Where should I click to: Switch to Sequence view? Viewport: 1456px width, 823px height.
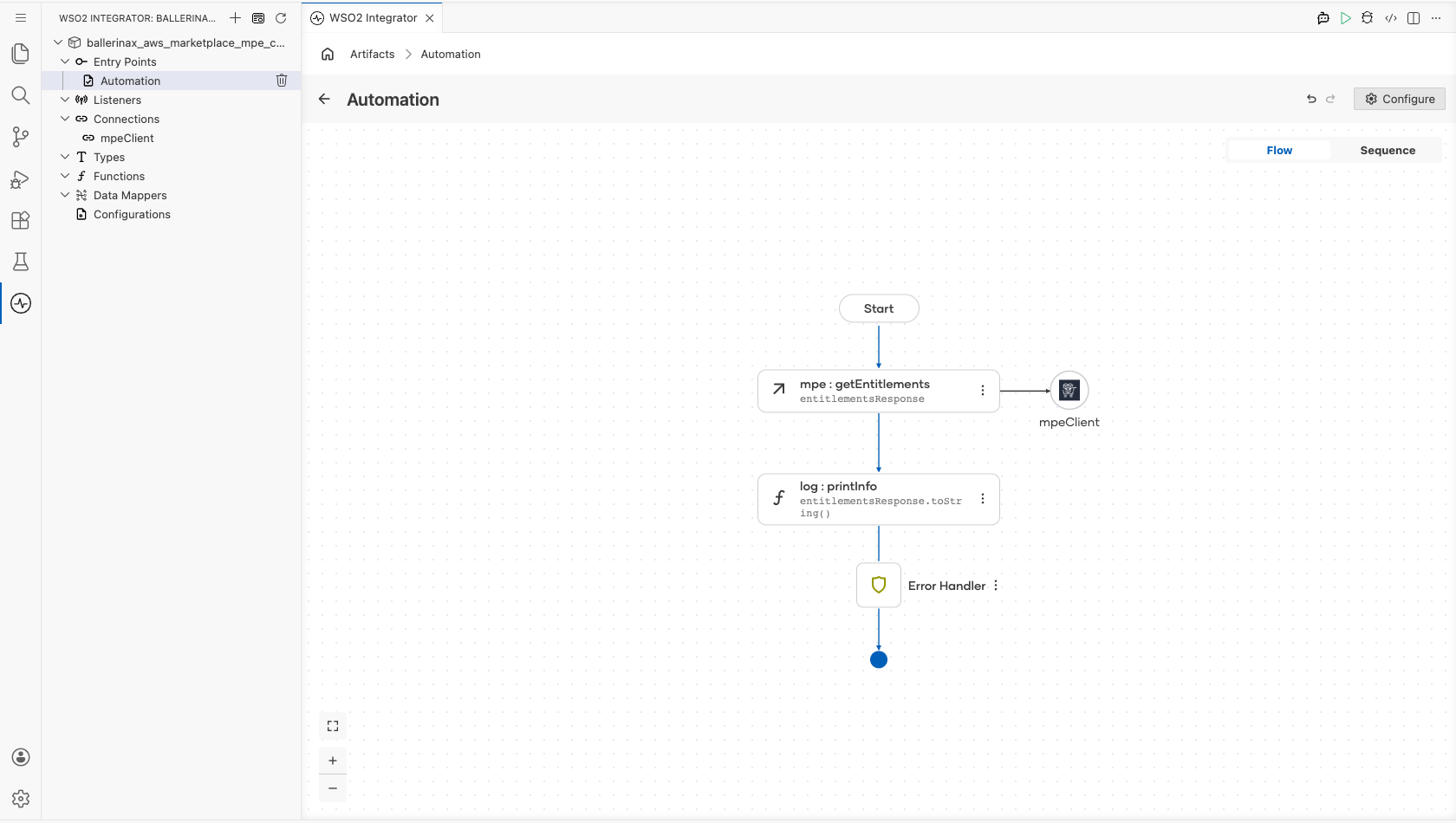(x=1388, y=150)
